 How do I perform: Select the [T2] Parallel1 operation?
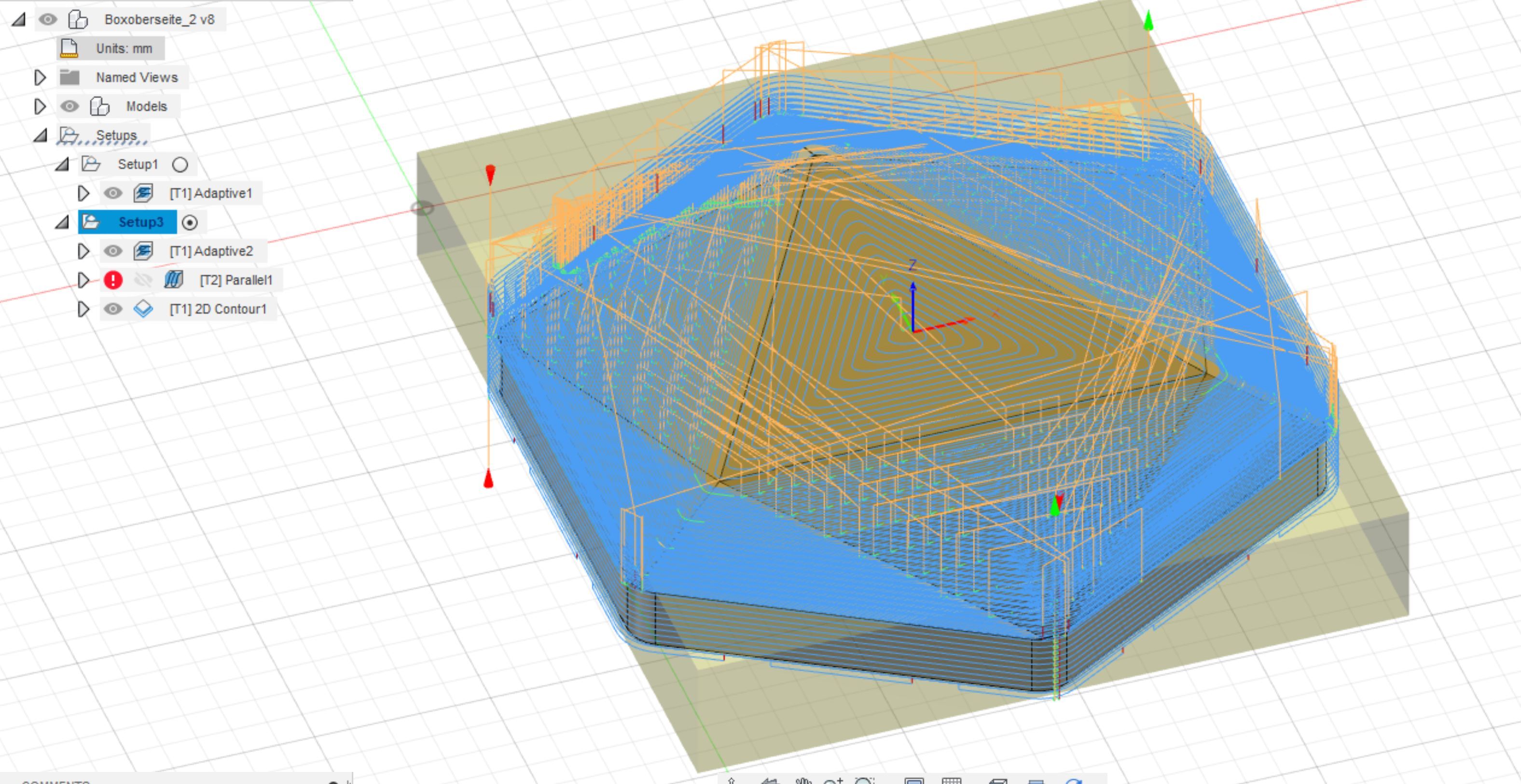235,280
